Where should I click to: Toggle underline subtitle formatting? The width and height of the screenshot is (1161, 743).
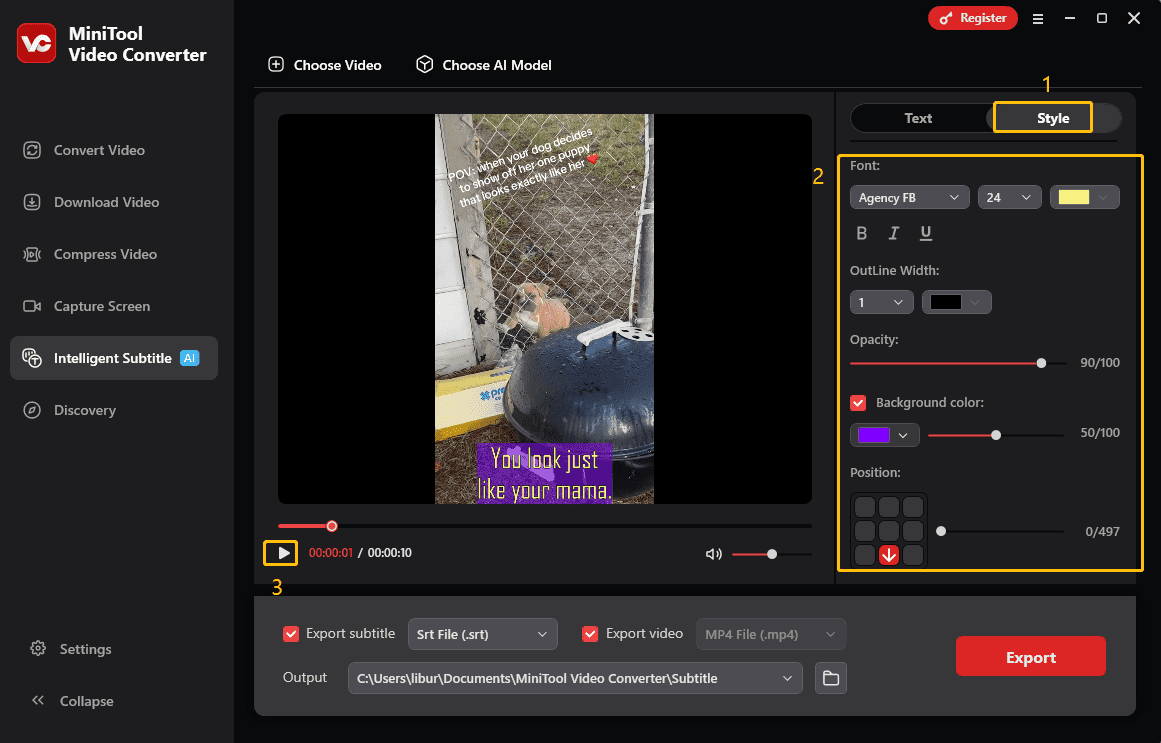(926, 233)
